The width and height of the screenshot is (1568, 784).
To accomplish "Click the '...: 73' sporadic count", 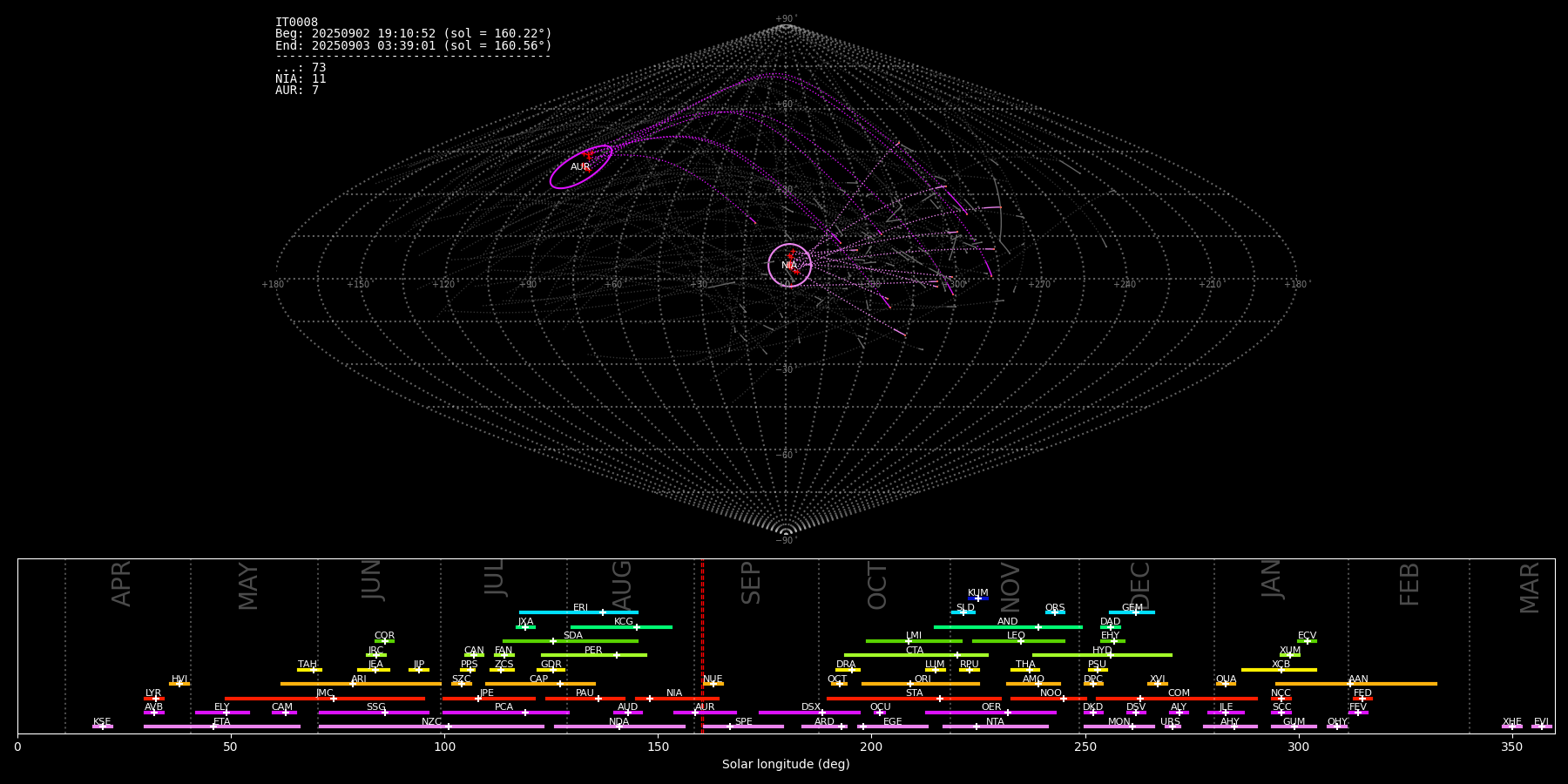I will coord(301,68).
